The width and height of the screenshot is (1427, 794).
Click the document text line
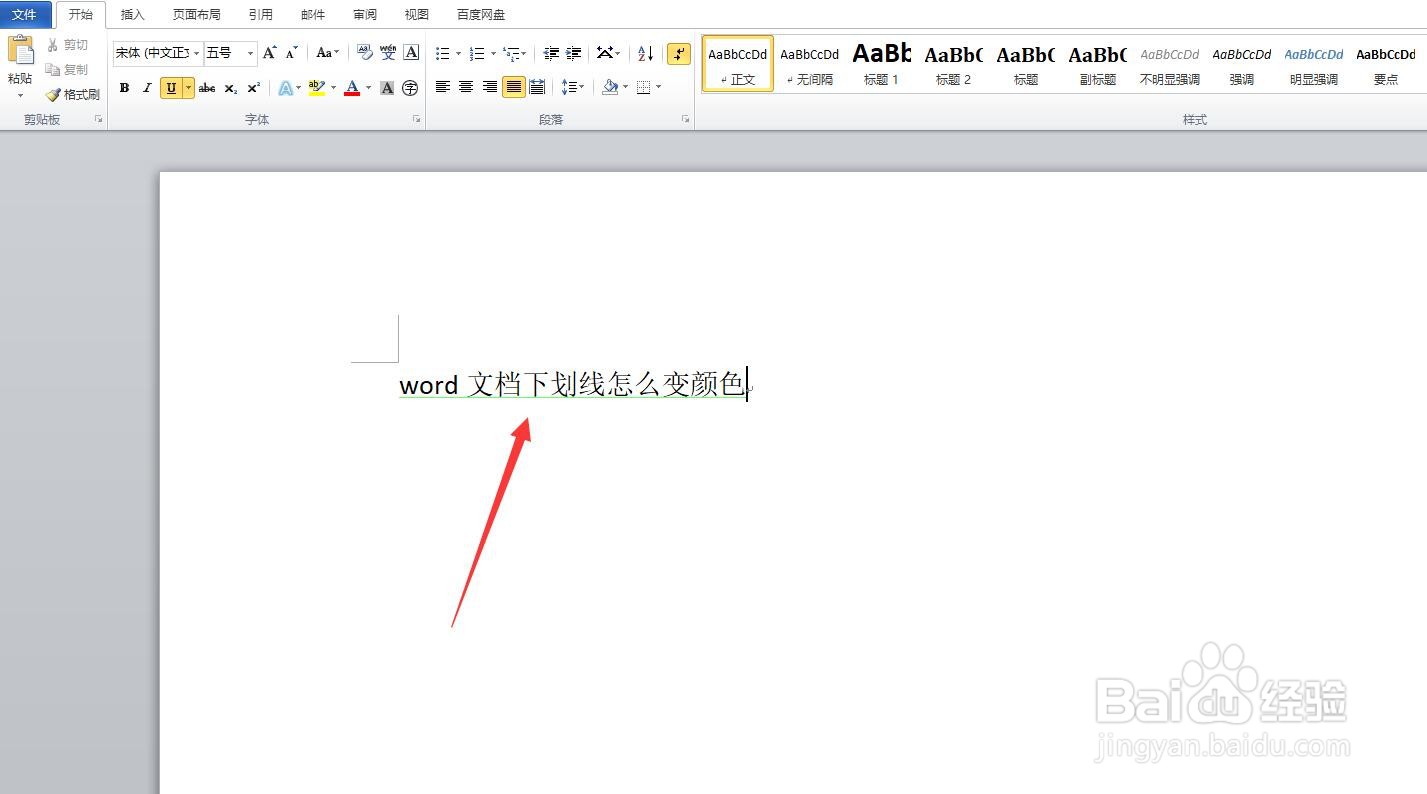(572, 384)
